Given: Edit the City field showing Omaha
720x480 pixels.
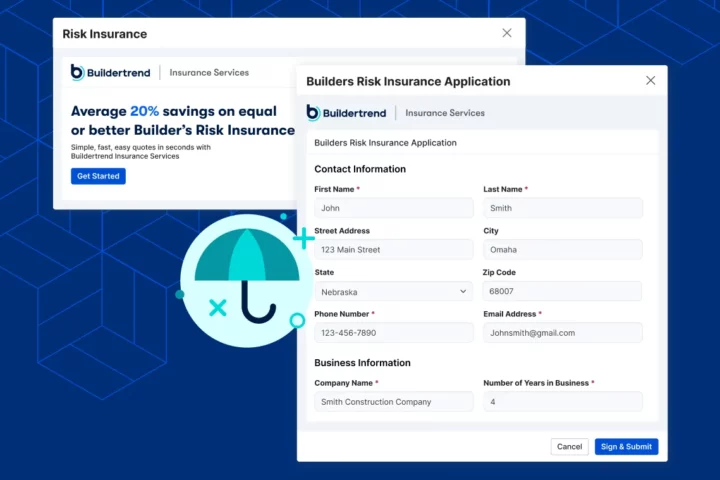Looking at the screenshot, I should [562, 250].
